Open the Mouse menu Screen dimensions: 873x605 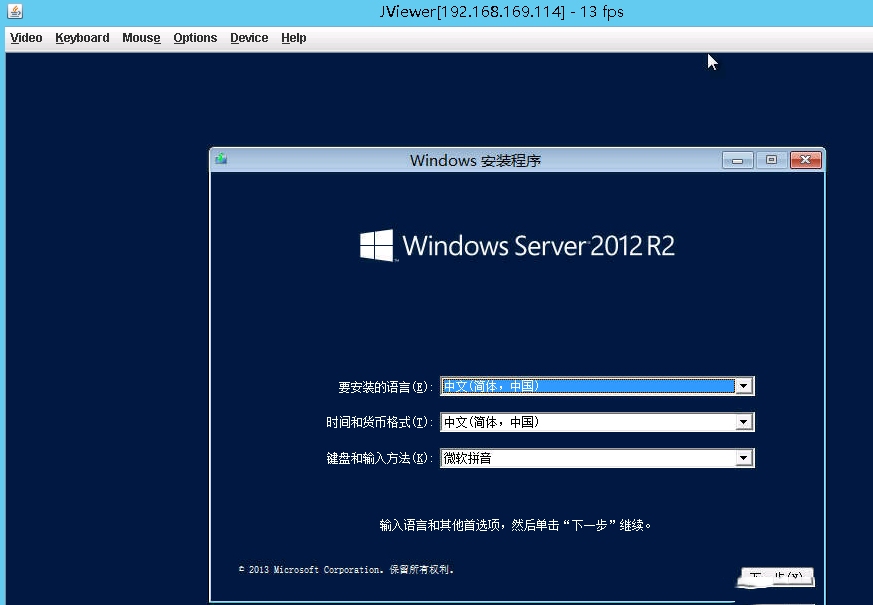[x=141, y=38]
